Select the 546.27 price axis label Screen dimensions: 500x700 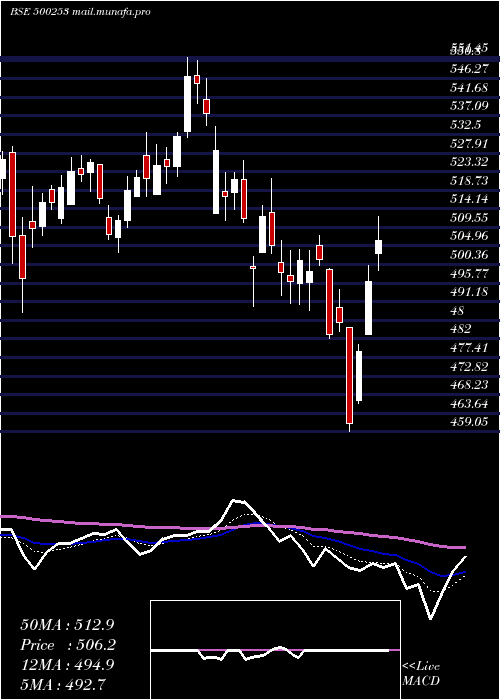[x=469, y=69]
